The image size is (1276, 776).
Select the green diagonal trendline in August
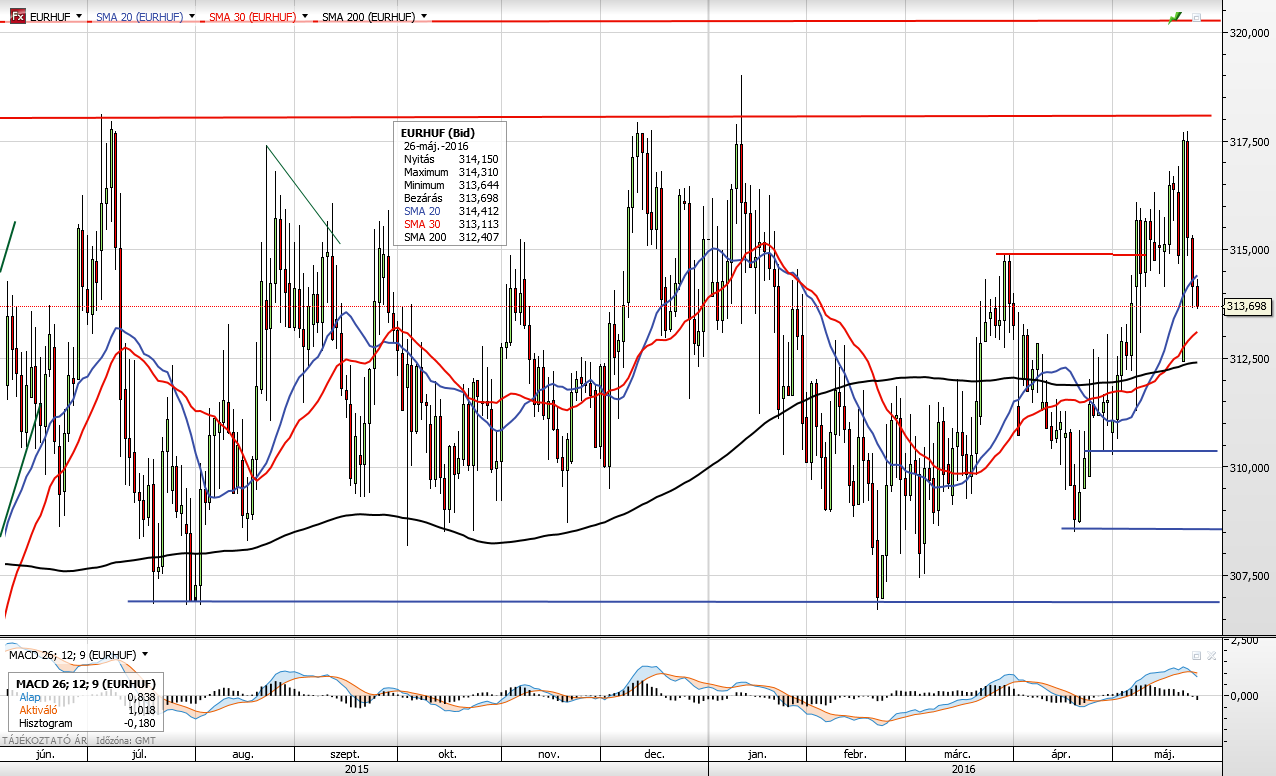[x=303, y=195]
